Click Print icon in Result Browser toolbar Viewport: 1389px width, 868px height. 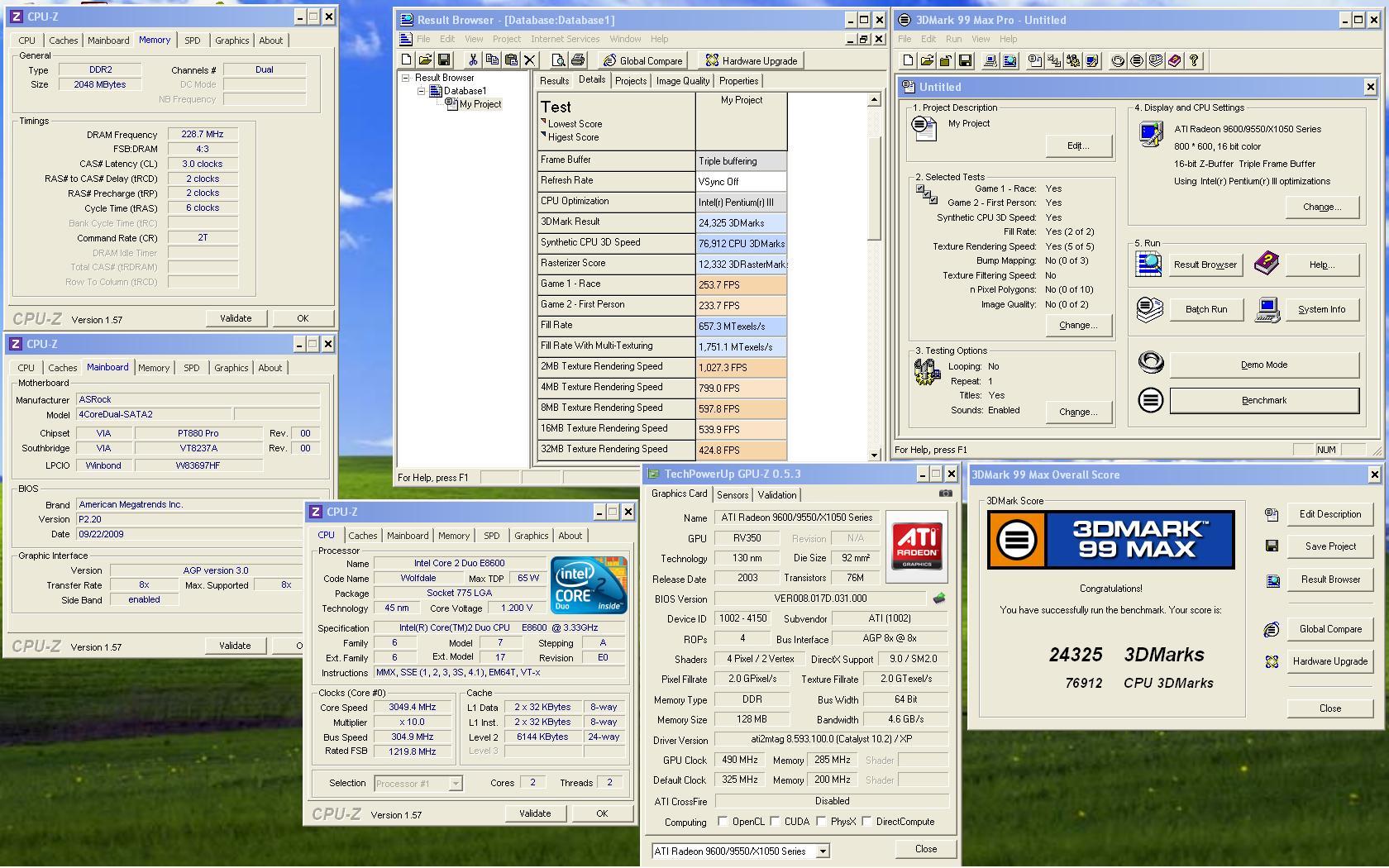[578, 60]
